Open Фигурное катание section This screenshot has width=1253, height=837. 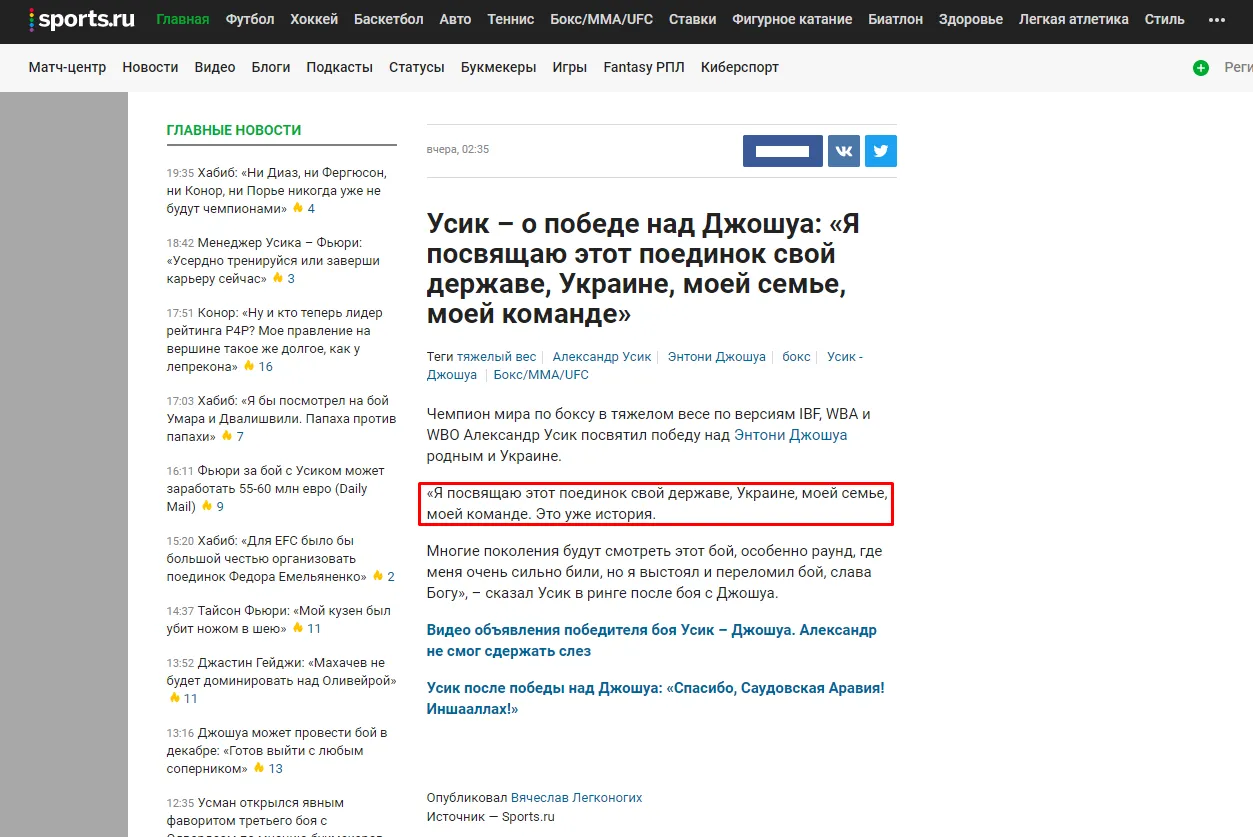[792, 19]
